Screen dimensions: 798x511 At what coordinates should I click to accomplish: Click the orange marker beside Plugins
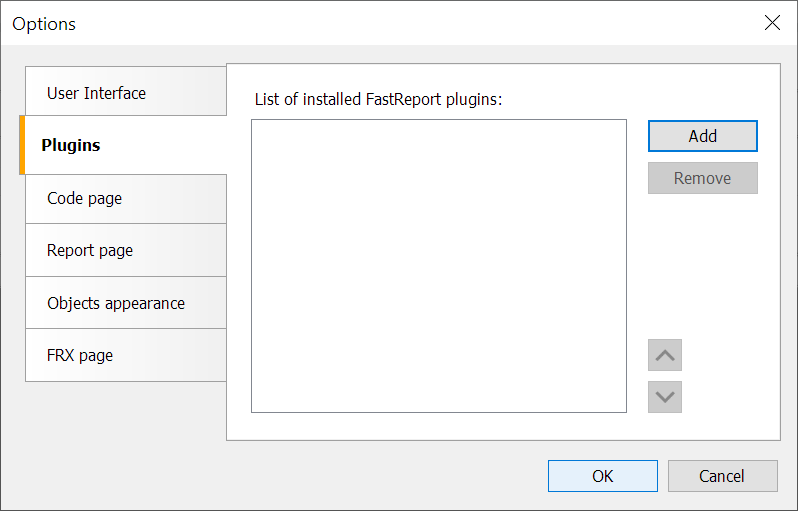22,145
